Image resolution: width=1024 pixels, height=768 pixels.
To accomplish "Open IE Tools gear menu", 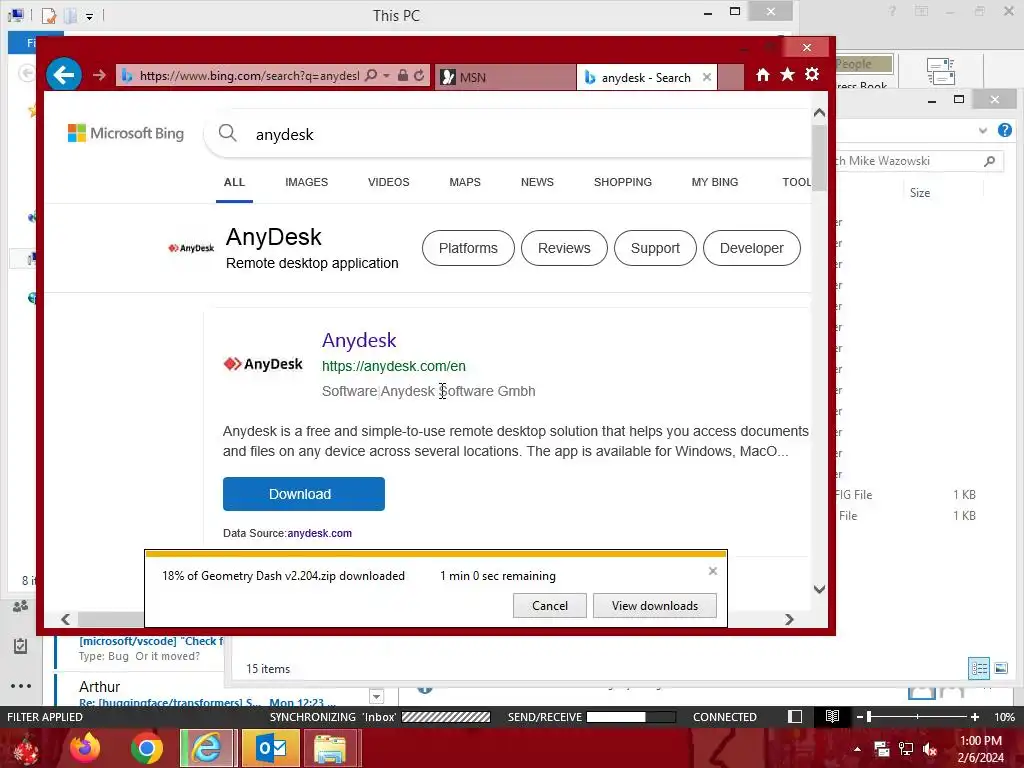I will 812,74.
